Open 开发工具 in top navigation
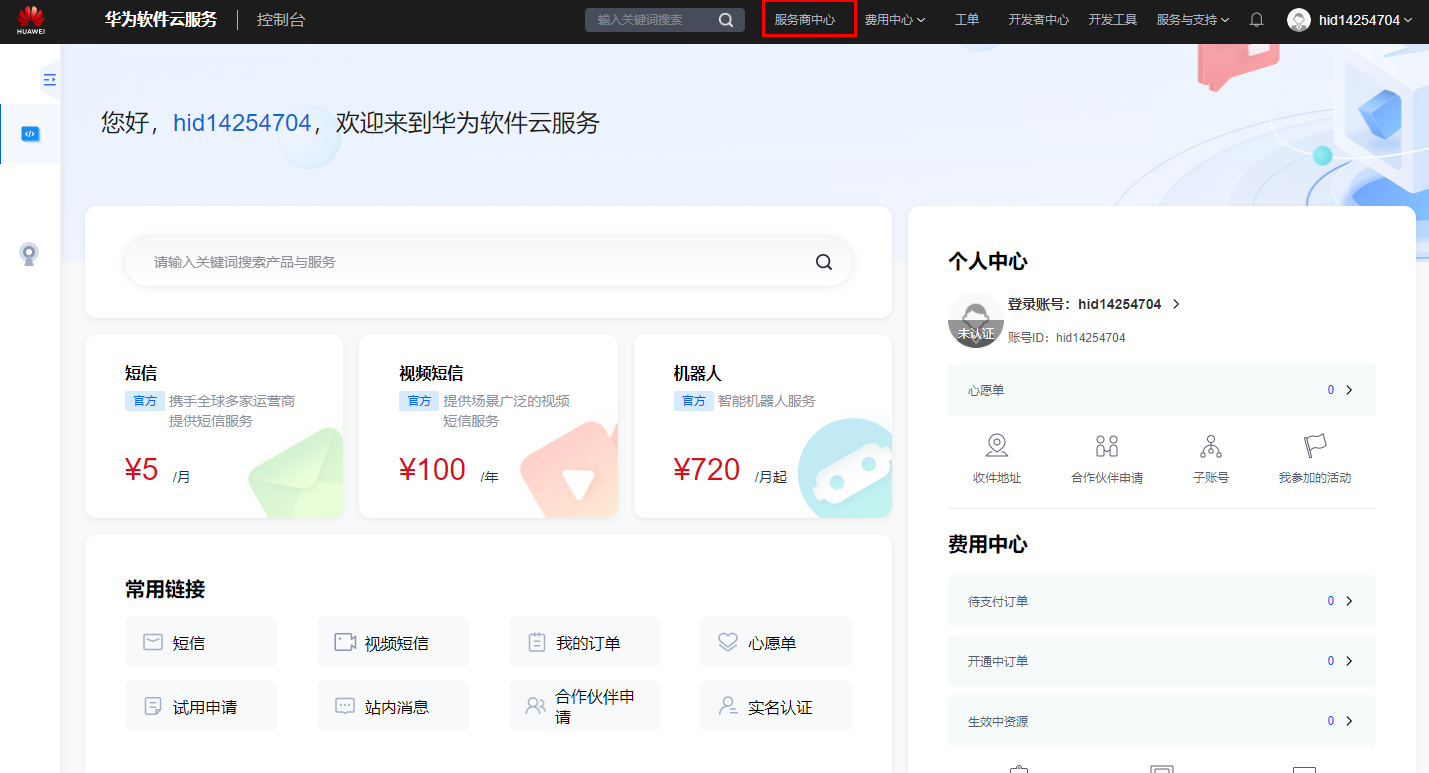This screenshot has height=773, width=1429. point(1113,20)
